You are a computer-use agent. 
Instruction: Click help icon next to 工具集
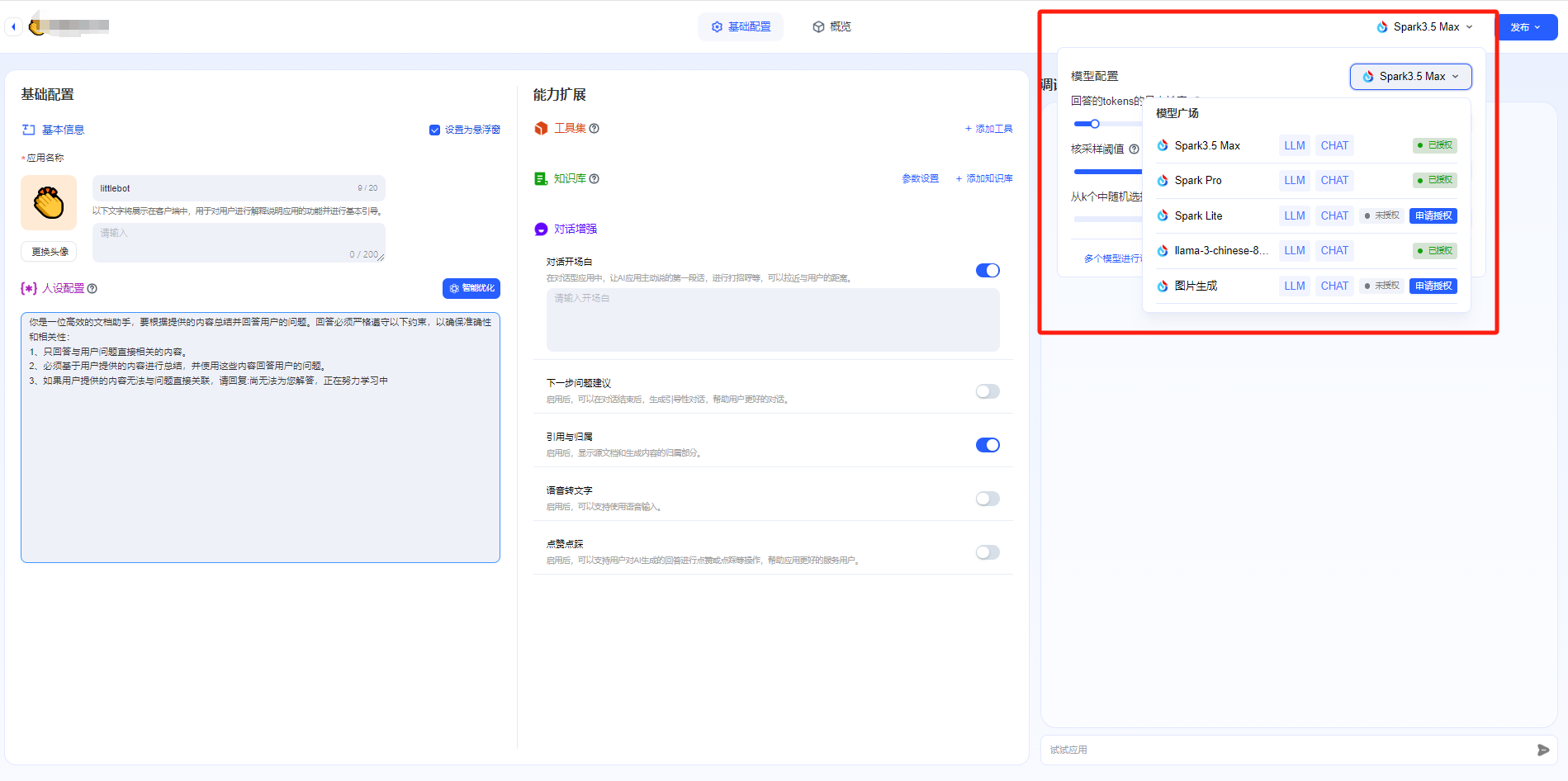tap(595, 129)
